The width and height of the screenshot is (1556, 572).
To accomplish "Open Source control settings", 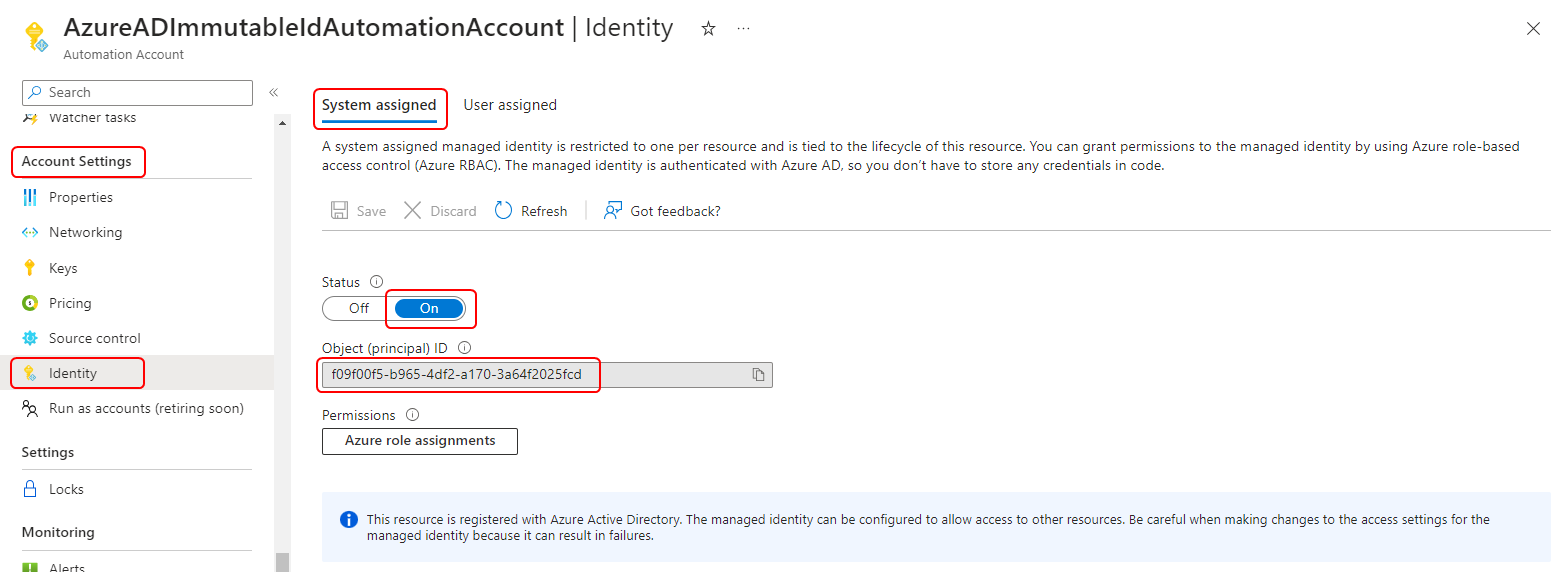I will 95,338.
